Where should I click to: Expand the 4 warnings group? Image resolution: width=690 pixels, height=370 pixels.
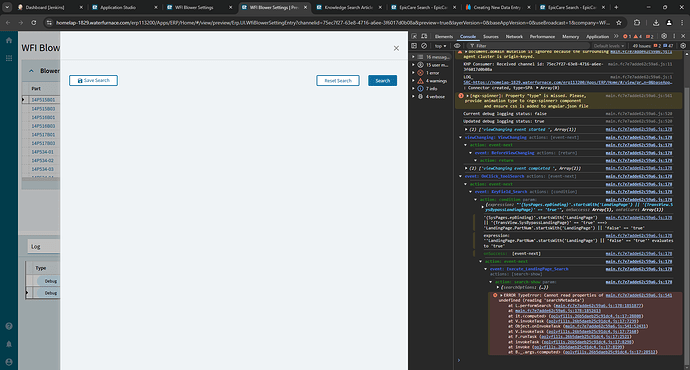(432, 81)
